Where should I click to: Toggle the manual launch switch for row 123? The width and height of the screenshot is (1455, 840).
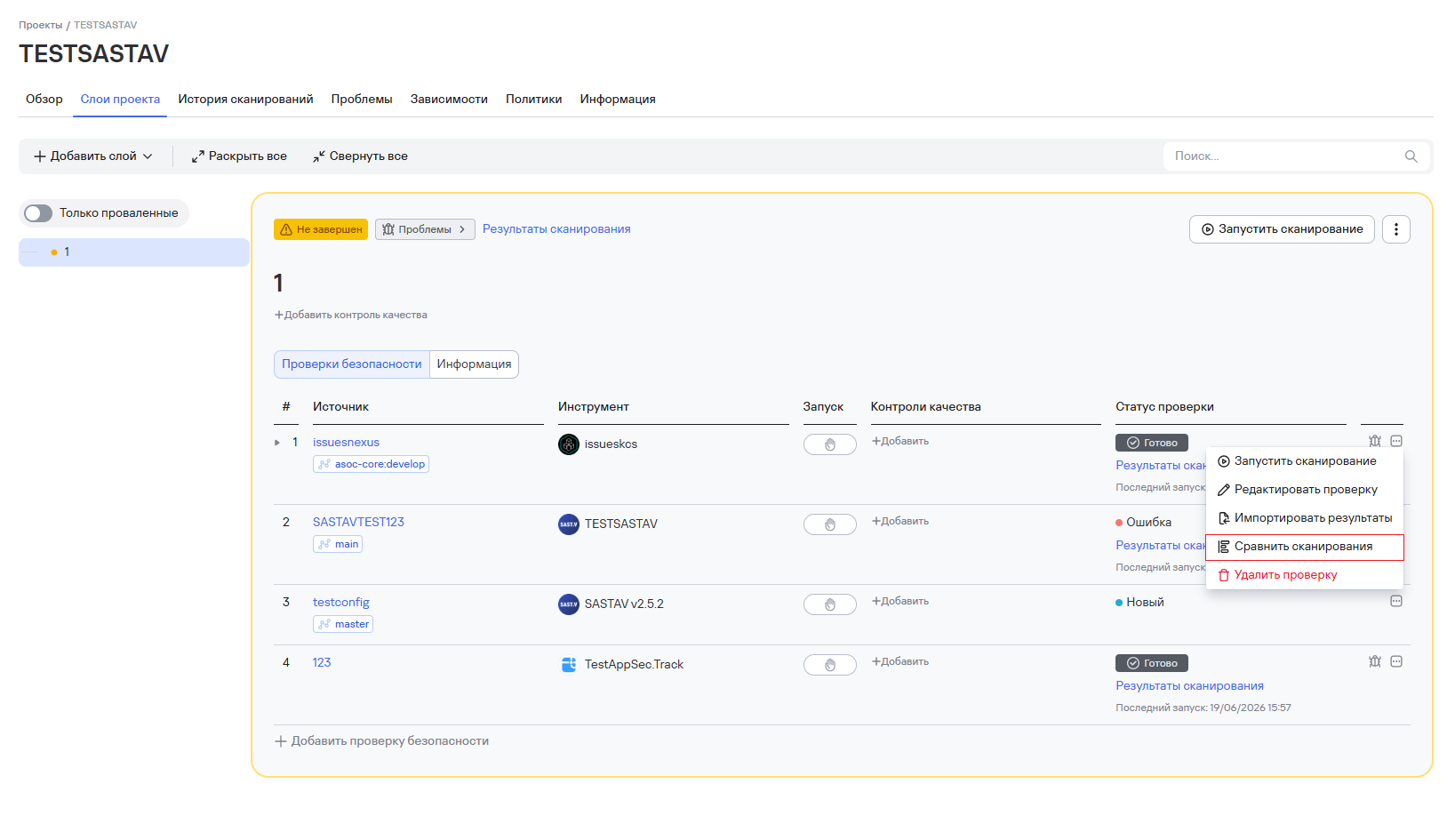(x=830, y=665)
